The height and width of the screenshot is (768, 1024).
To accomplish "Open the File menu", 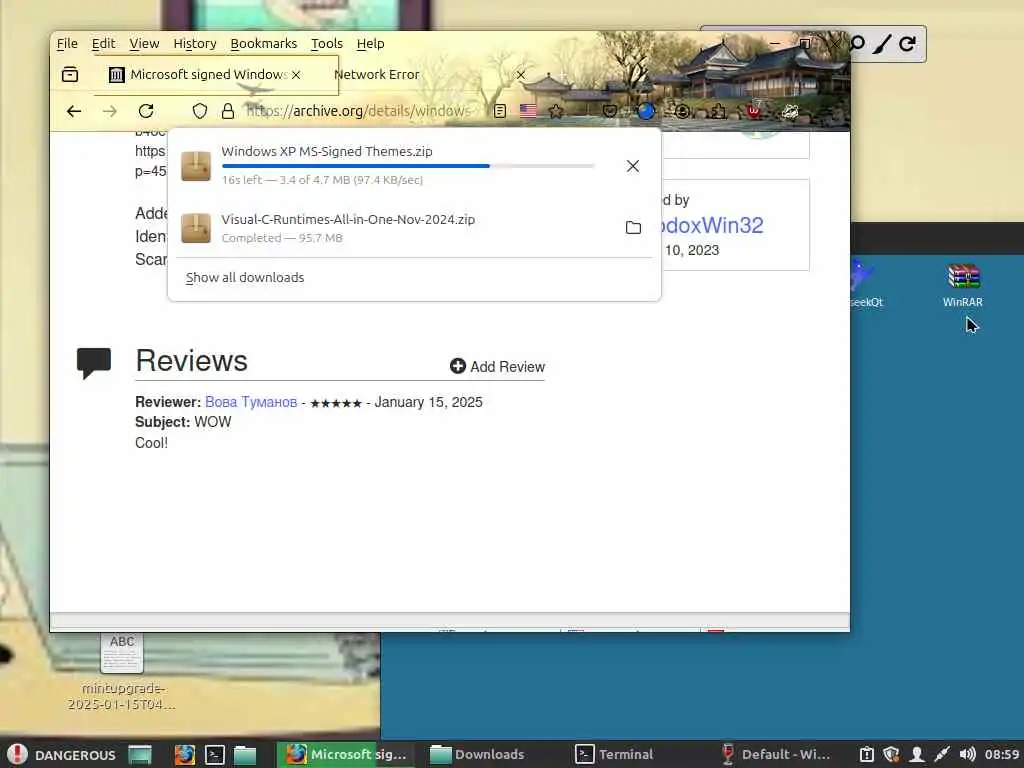I will coord(67,44).
